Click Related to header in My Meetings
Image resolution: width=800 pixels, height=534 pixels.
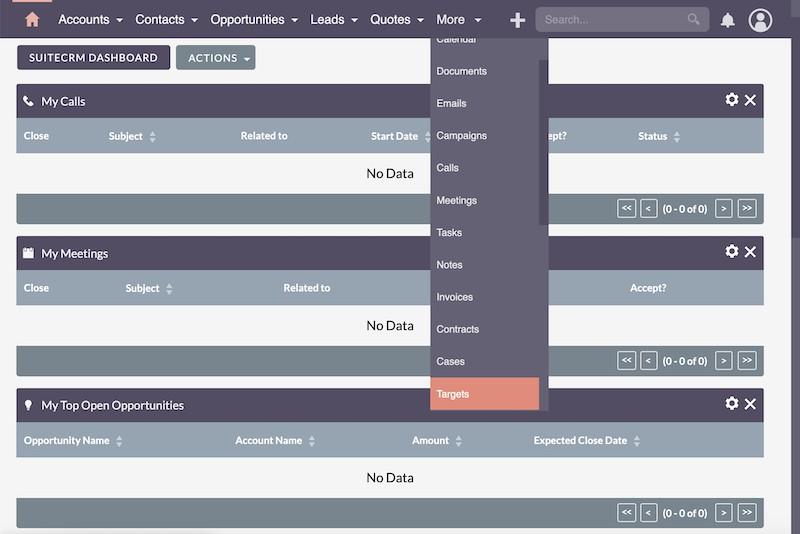click(x=307, y=288)
